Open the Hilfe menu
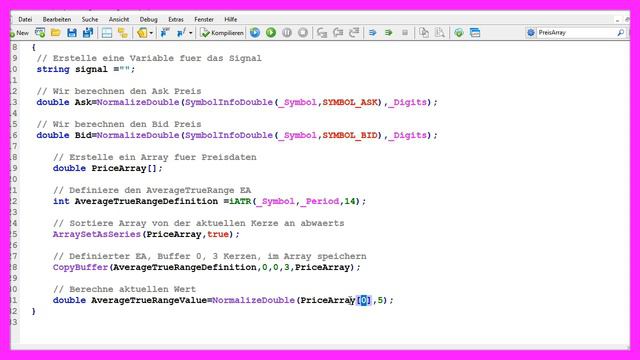640x360 pixels. point(231,19)
